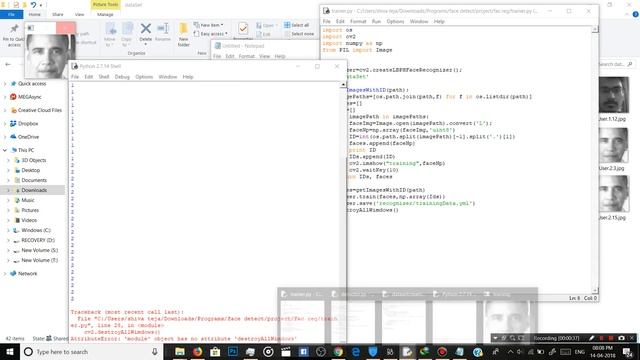This screenshot has width=640, height=360.
Task: Select Downloads in the navigation tree
Action: [34, 190]
